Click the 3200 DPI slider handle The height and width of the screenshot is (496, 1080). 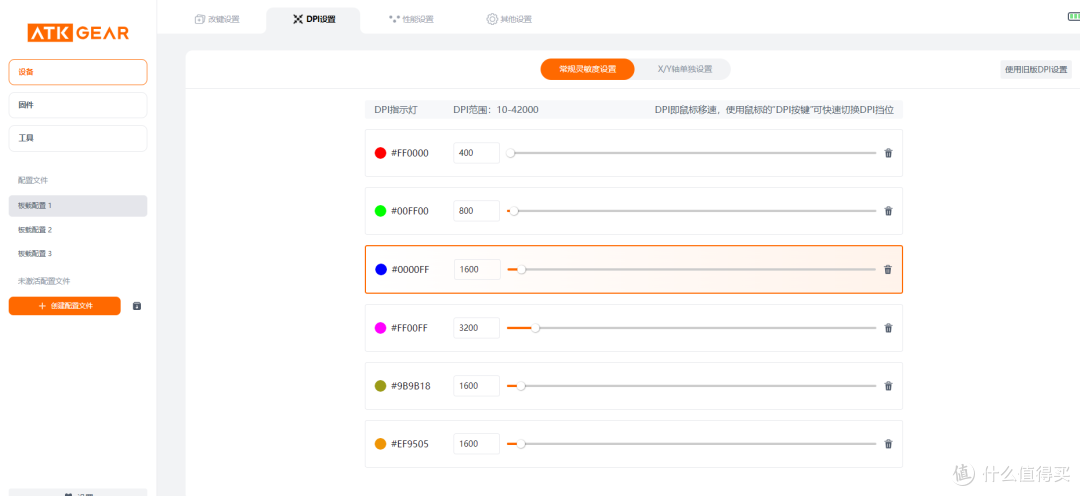pos(535,328)
